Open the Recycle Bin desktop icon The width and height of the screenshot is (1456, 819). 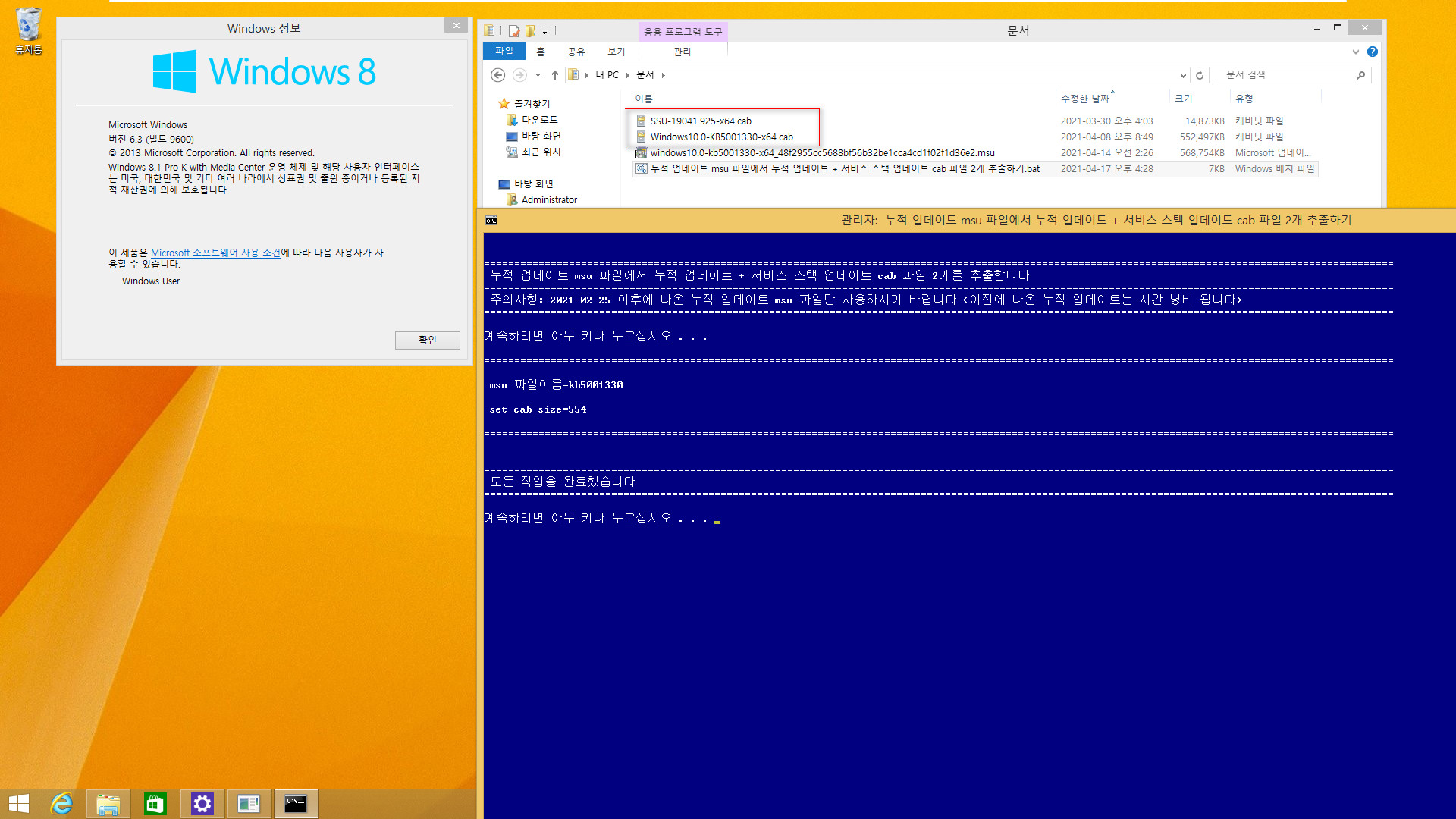[29, 31]
